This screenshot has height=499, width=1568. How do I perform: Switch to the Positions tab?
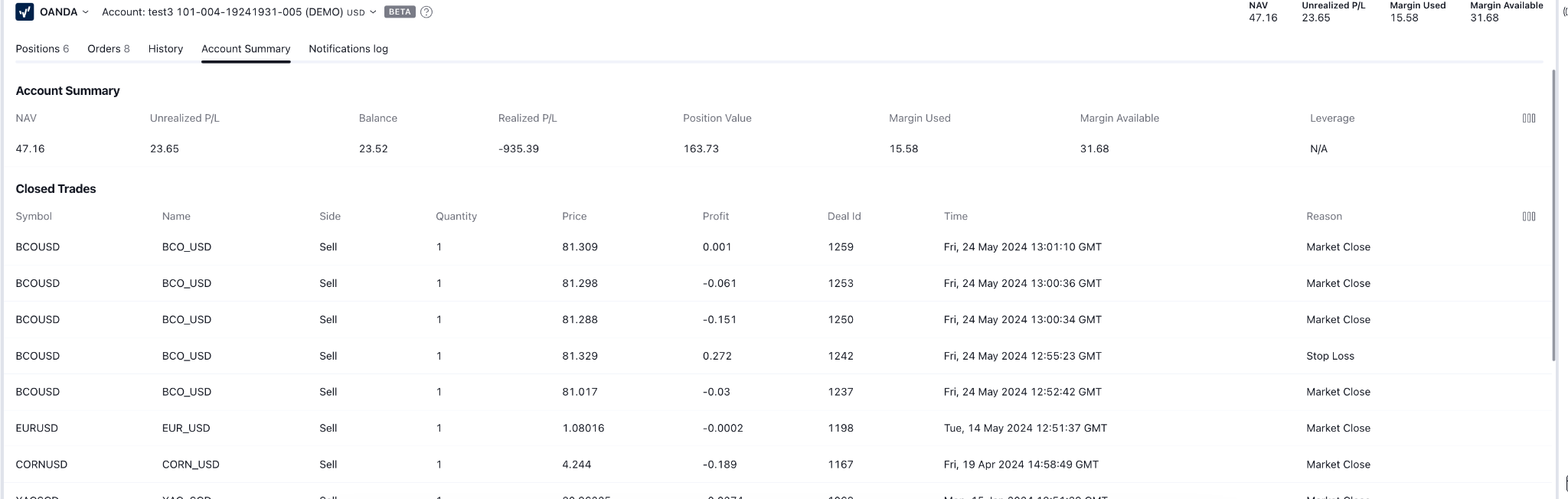(x=42, y=49)
